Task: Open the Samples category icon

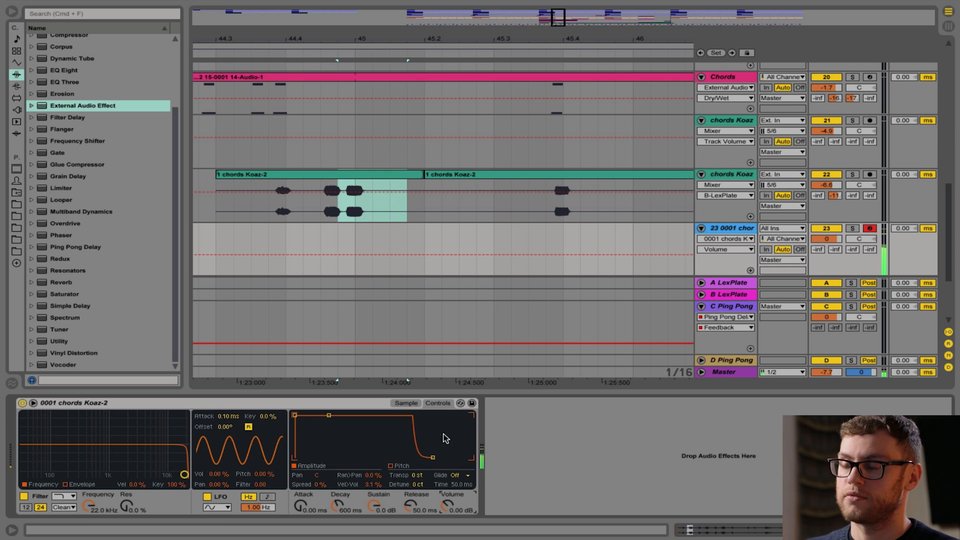Action: [17, 133]
